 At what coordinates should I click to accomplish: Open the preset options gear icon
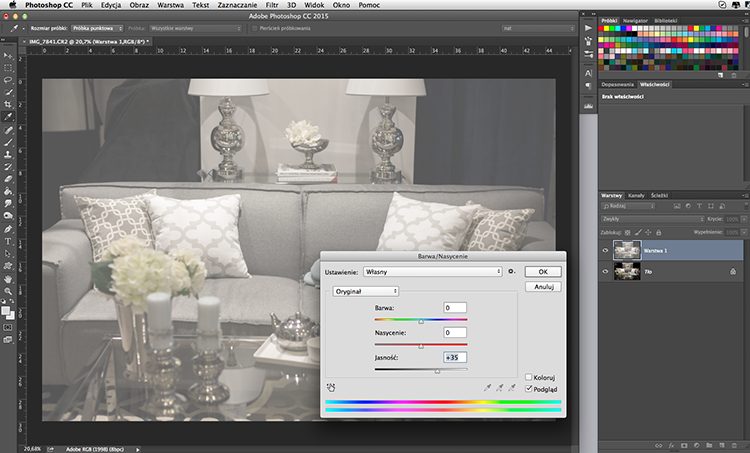512,271
